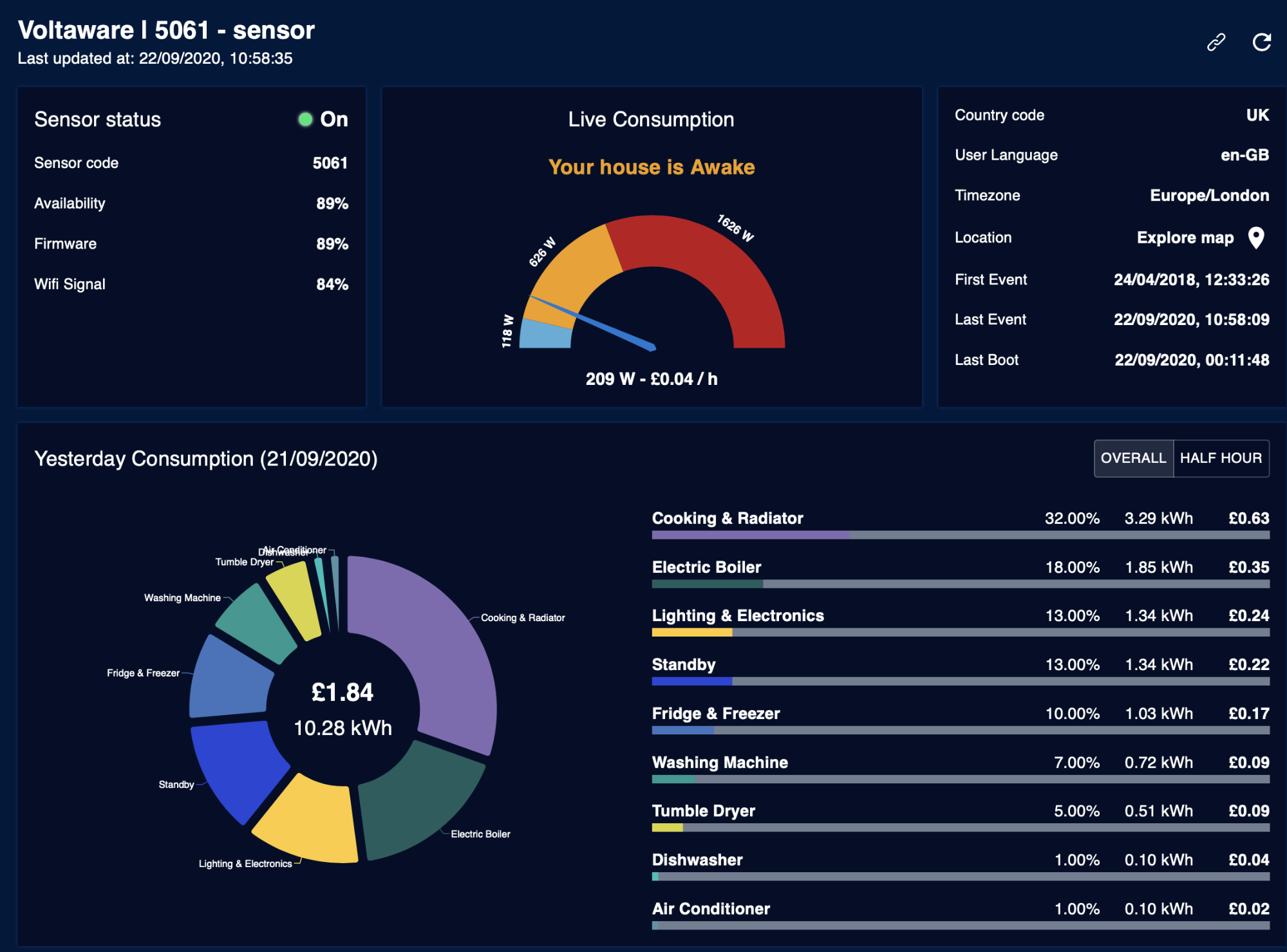
Task: Click the Washing Machine progress bar
Action: pyautogui.click(x=961, y=779)
